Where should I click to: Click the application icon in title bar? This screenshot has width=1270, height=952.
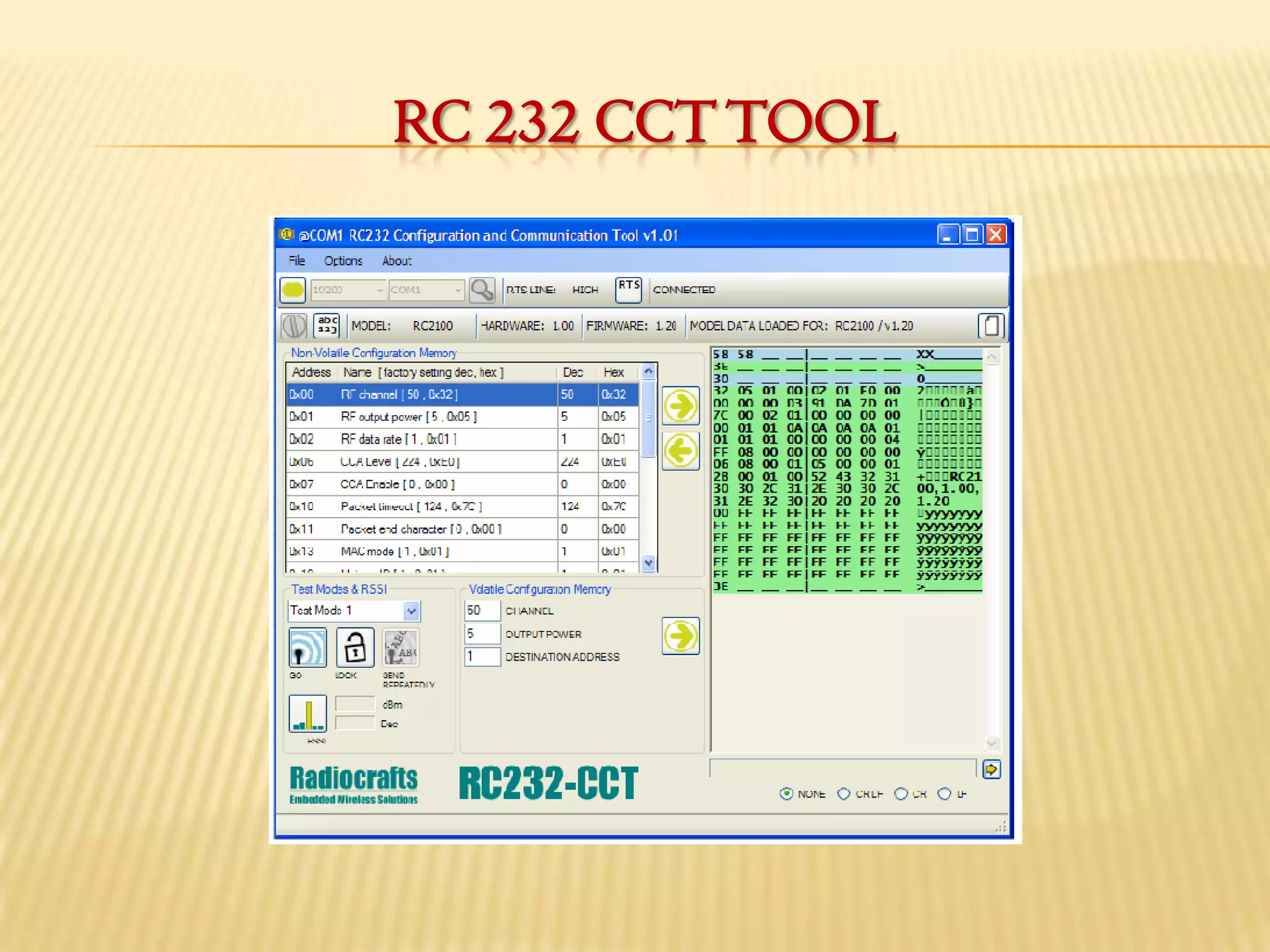(286, 234)
